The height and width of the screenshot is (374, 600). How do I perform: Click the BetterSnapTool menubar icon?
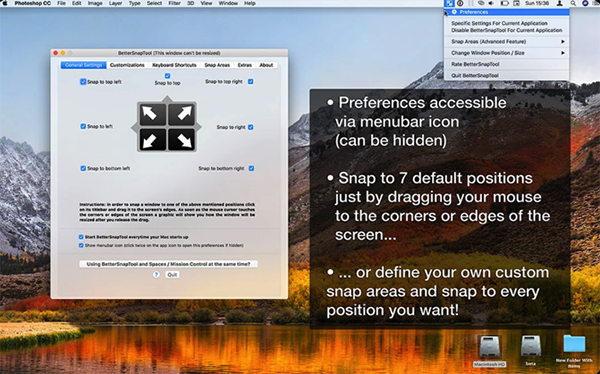click(x=449, y=3)
